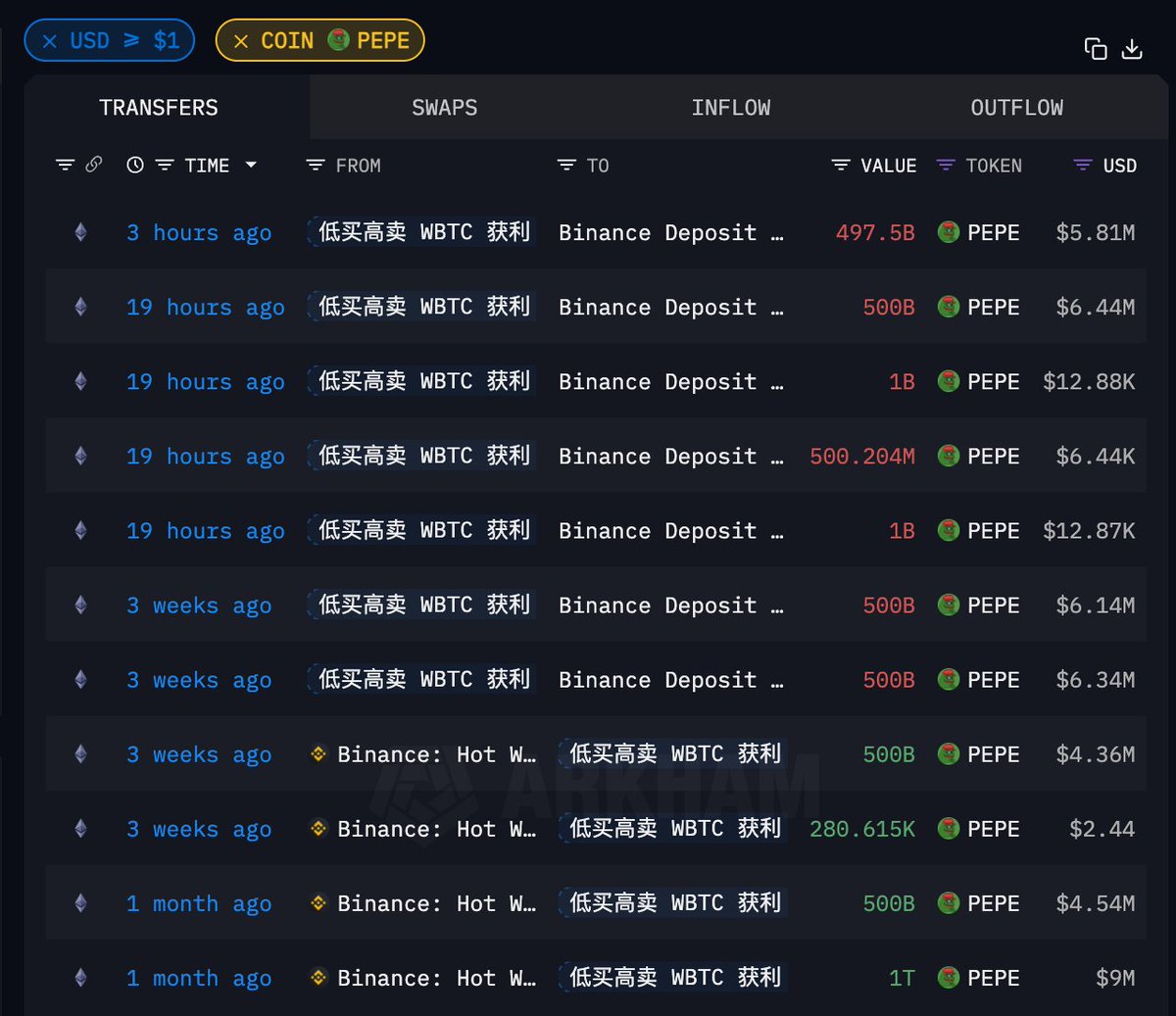Image resolution: width=1176 pixels, height=1016 pixels.
Task: Click the $5.81M USD amount
Action: [1096, 233]
